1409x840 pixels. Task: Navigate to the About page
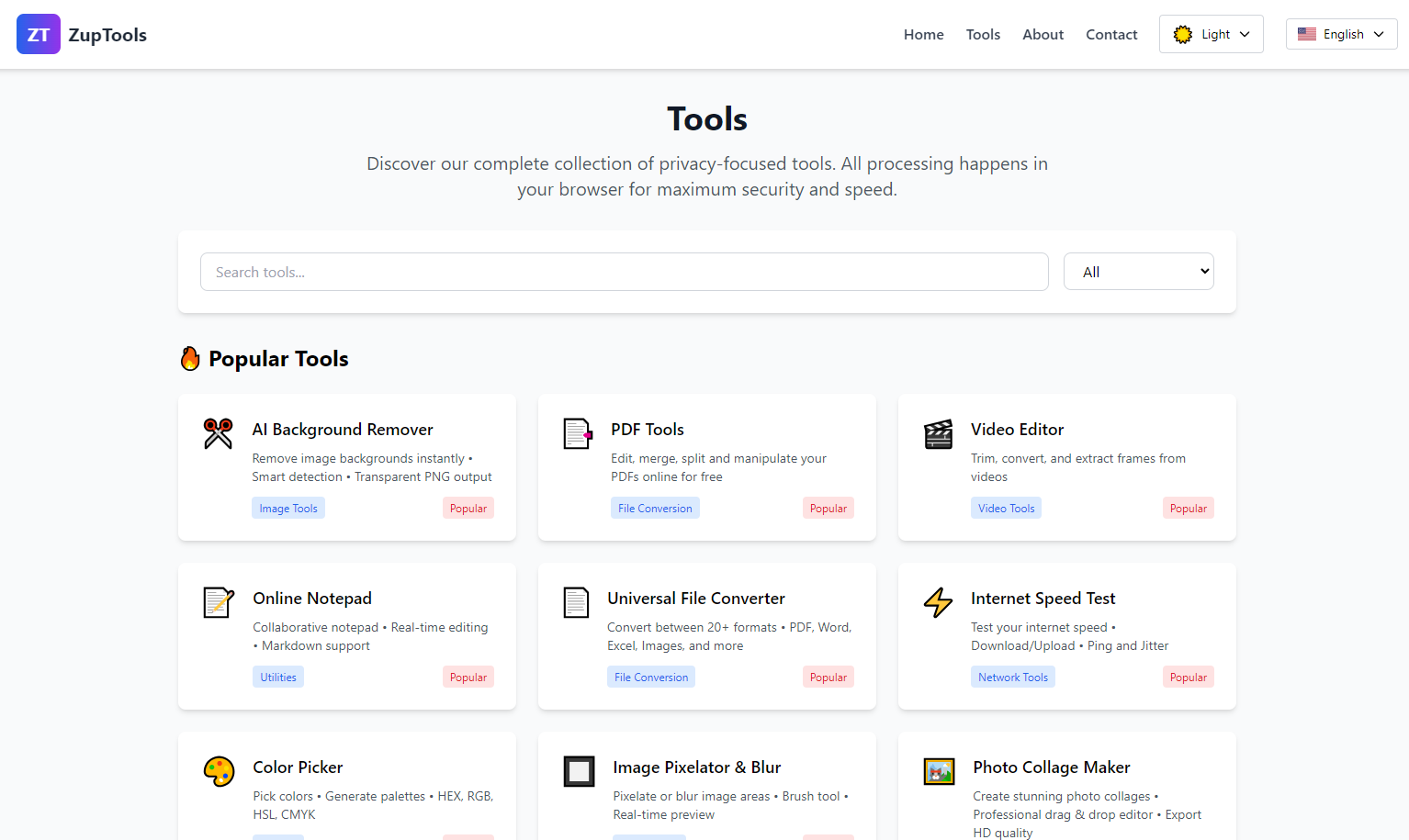coord(1043,34)
